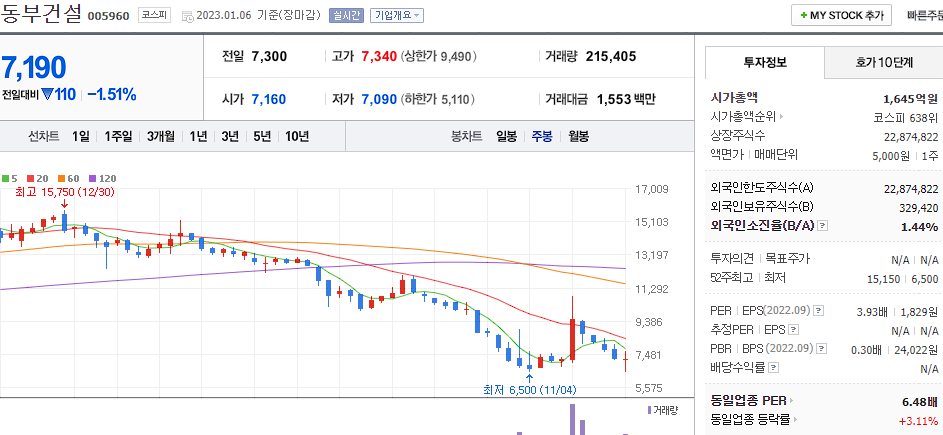The width and height of the screenshot is (943, 435).
Task: Click the 거래대금 value 1,553 백만
Action: (x=626, y=99)
